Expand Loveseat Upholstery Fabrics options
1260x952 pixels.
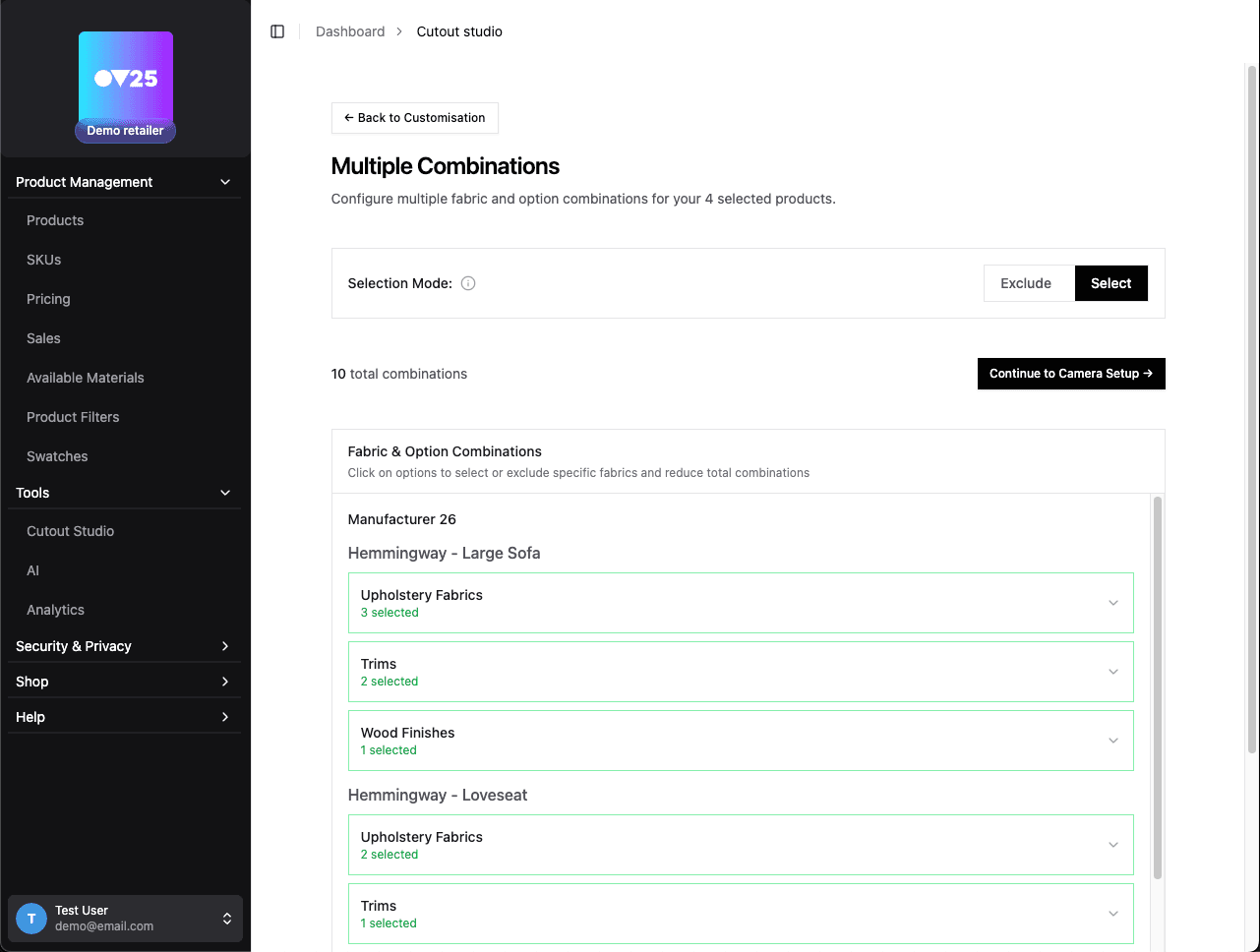coord(1112,845)
